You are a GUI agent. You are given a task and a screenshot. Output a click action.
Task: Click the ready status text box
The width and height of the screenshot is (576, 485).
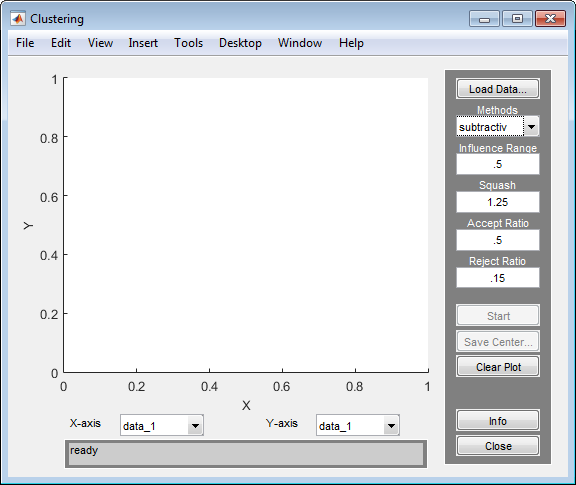click(x=246, y=454)
